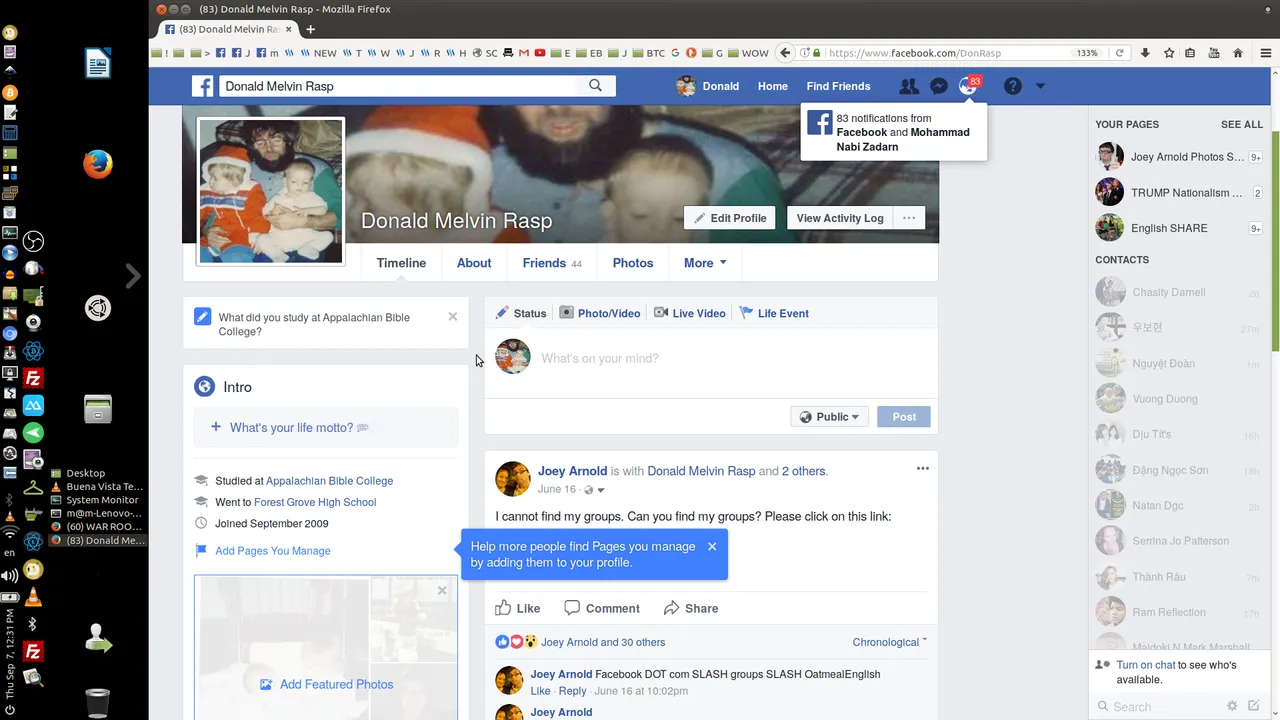This screenshot has height=720, width=1280.
Task: Click Add Pages You Manage link
Action: pyautogui.click(x=272, y=551)
